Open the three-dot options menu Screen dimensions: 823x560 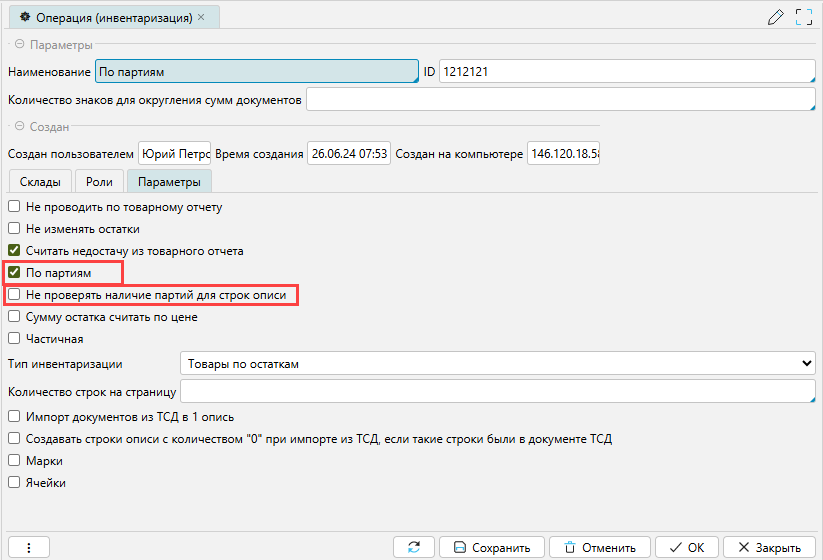tap(29, 547)
